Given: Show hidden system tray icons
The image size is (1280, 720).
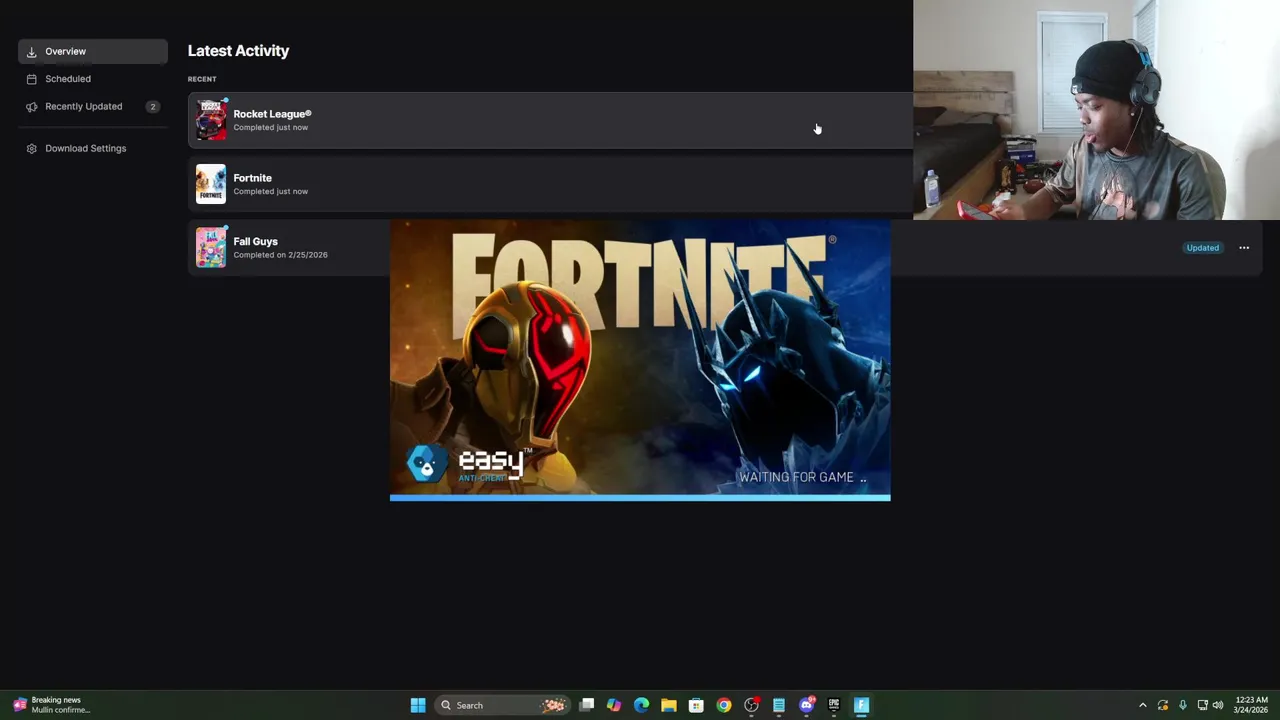Looking at the screenshot, I should (x=1143, y=705).
